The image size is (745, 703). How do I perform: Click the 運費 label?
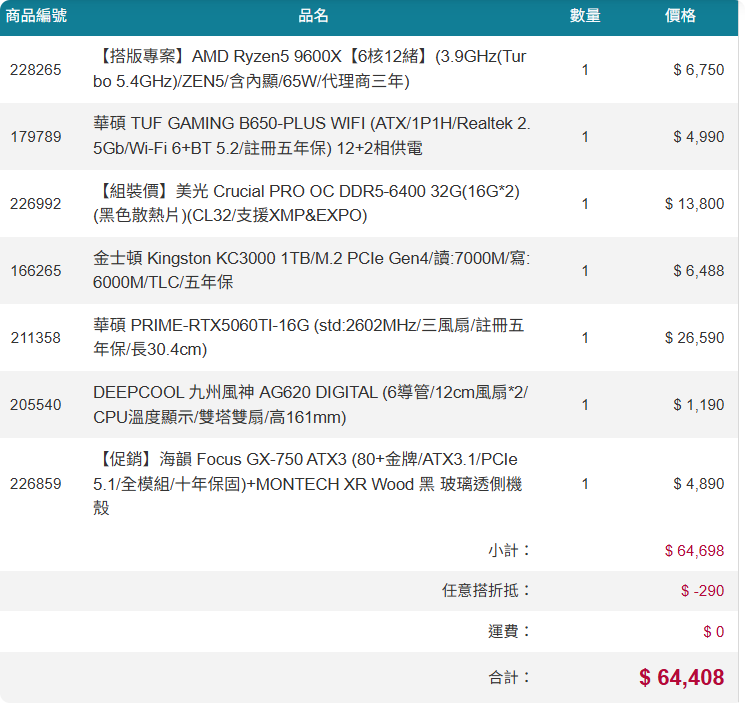coord(509,631)
